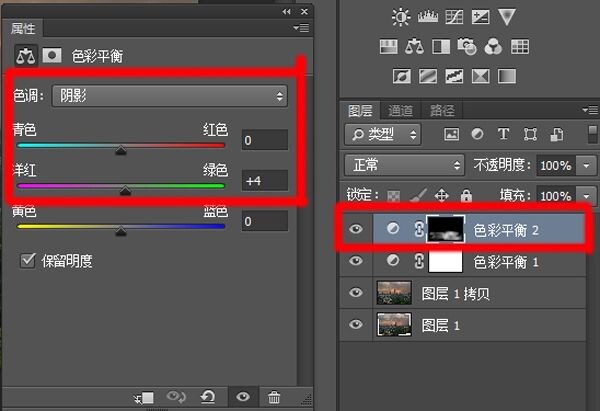Image resolution: width=600 pixels, height=411 pixels.
Task: Lock layer position
Action: (x=442, y=196)
